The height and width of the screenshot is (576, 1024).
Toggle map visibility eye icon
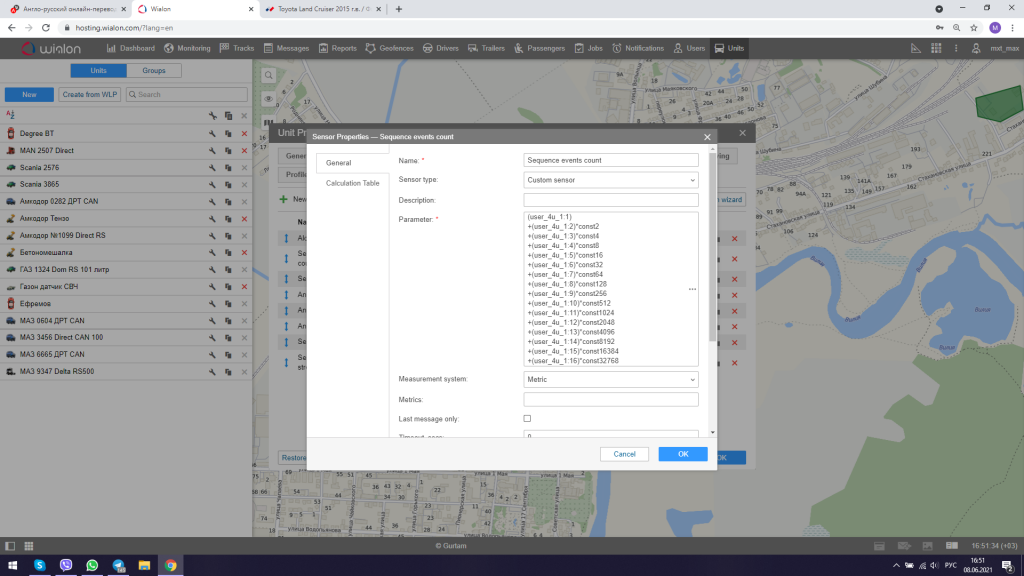268,99
